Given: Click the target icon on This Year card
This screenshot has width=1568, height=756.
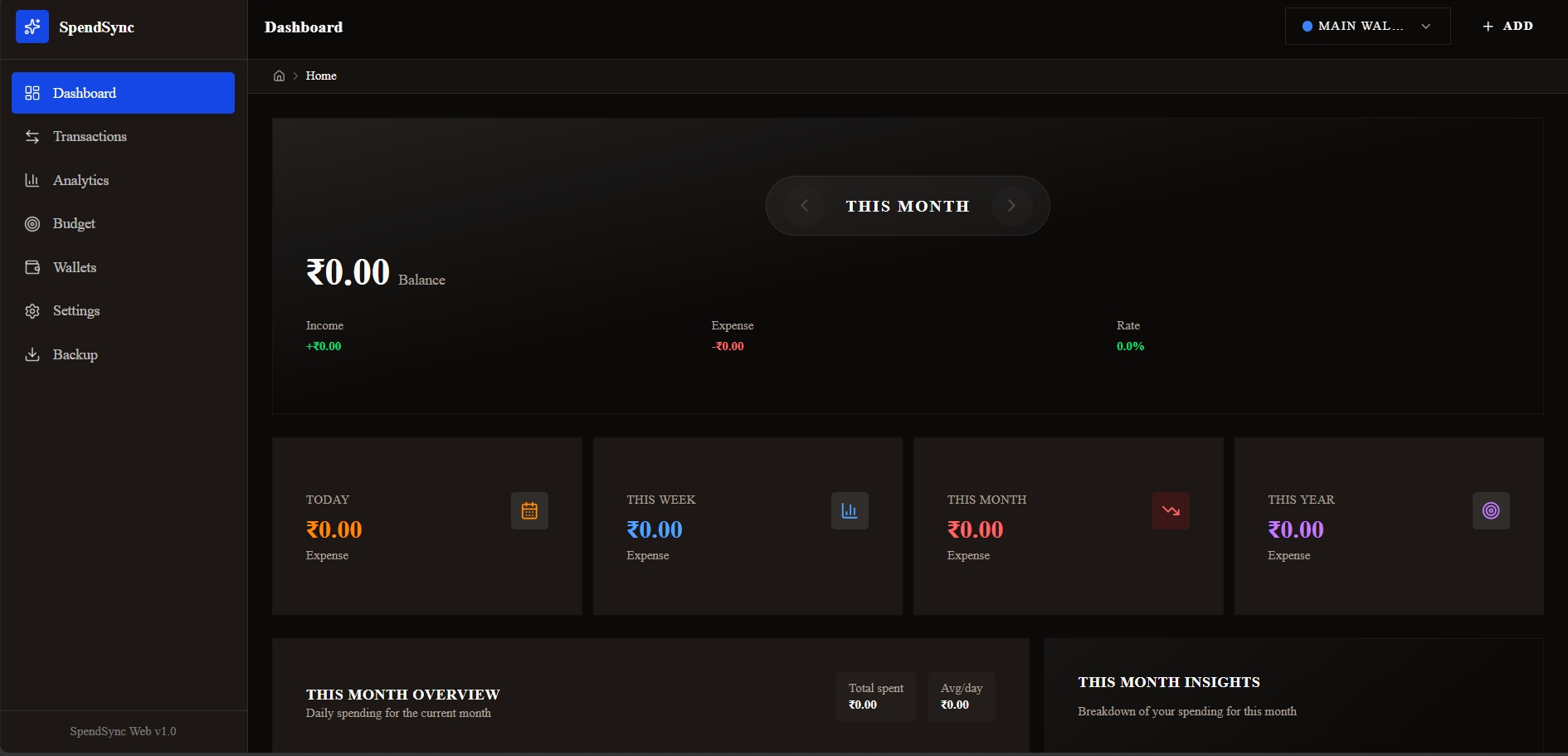Looking at the screenshot, I should 1491,510.
